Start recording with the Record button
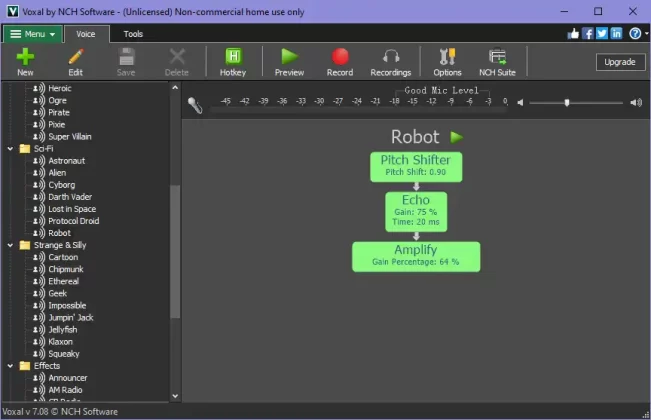This screenshot has width=651, height=420. 340,62
